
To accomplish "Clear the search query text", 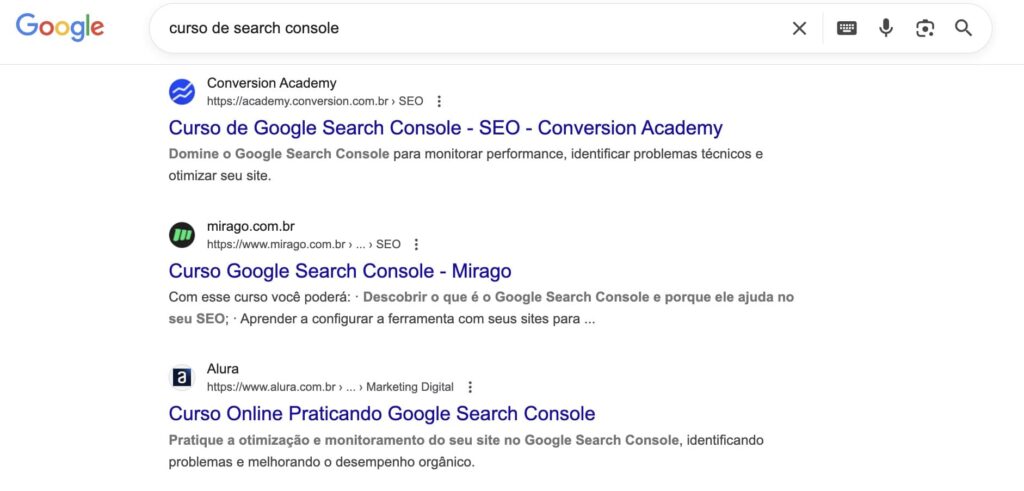I will pos(799,28).
